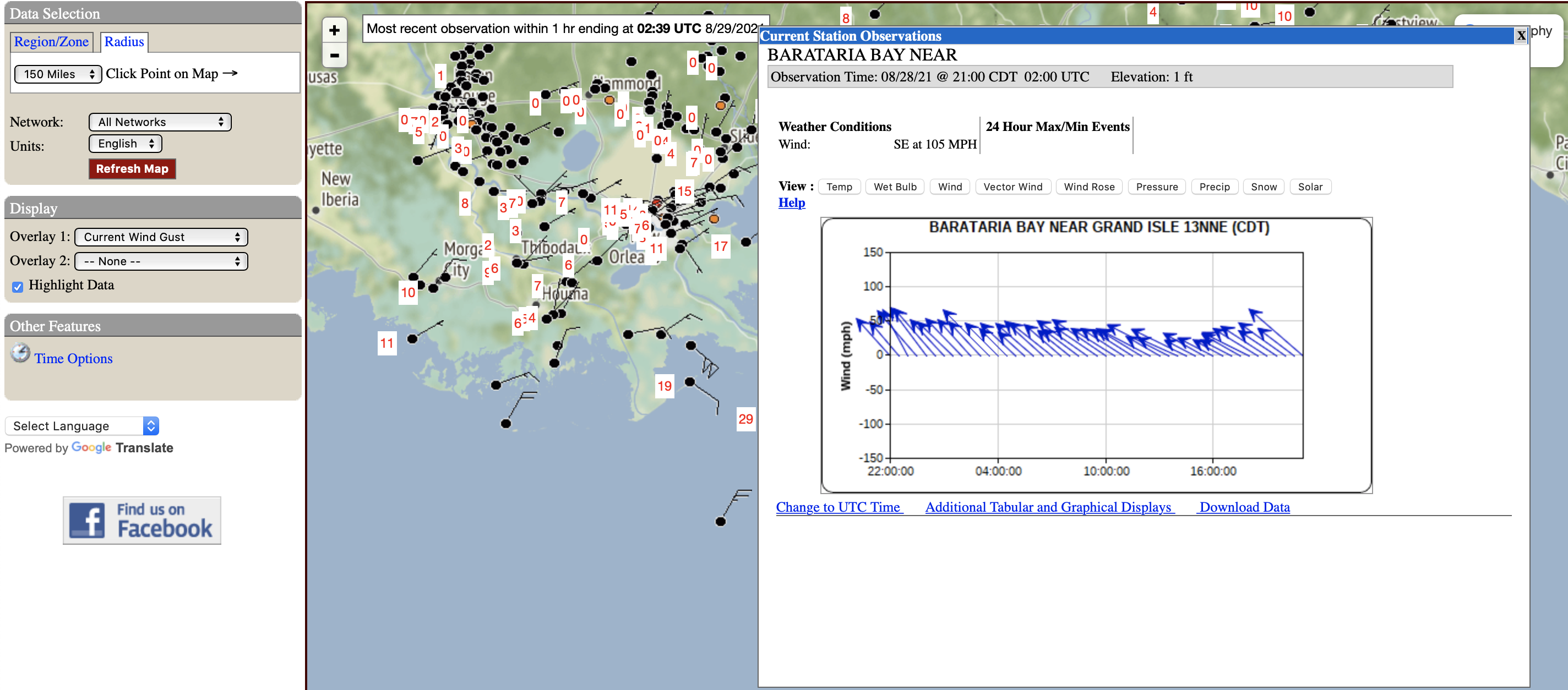1568x690 pixels.
Task: Click the Change to UTC Time link
Action: coord(837,507)
